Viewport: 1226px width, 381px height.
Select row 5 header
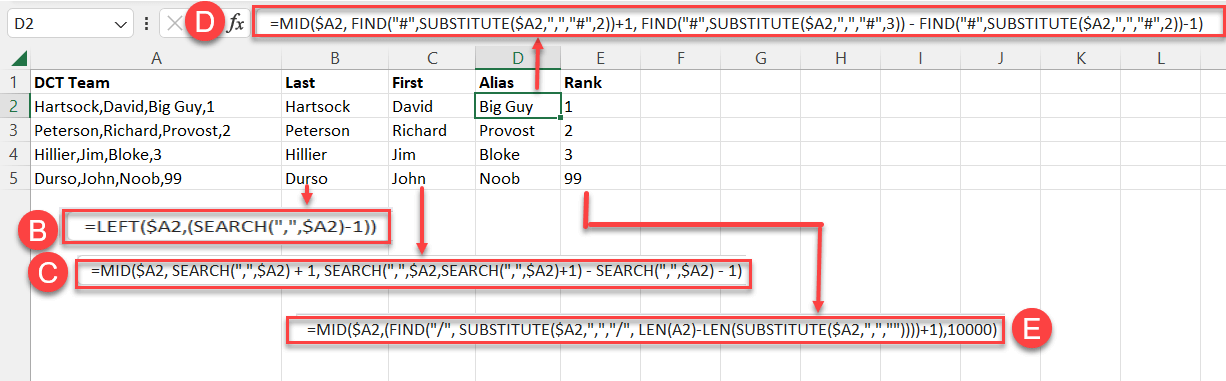[16, 178]
